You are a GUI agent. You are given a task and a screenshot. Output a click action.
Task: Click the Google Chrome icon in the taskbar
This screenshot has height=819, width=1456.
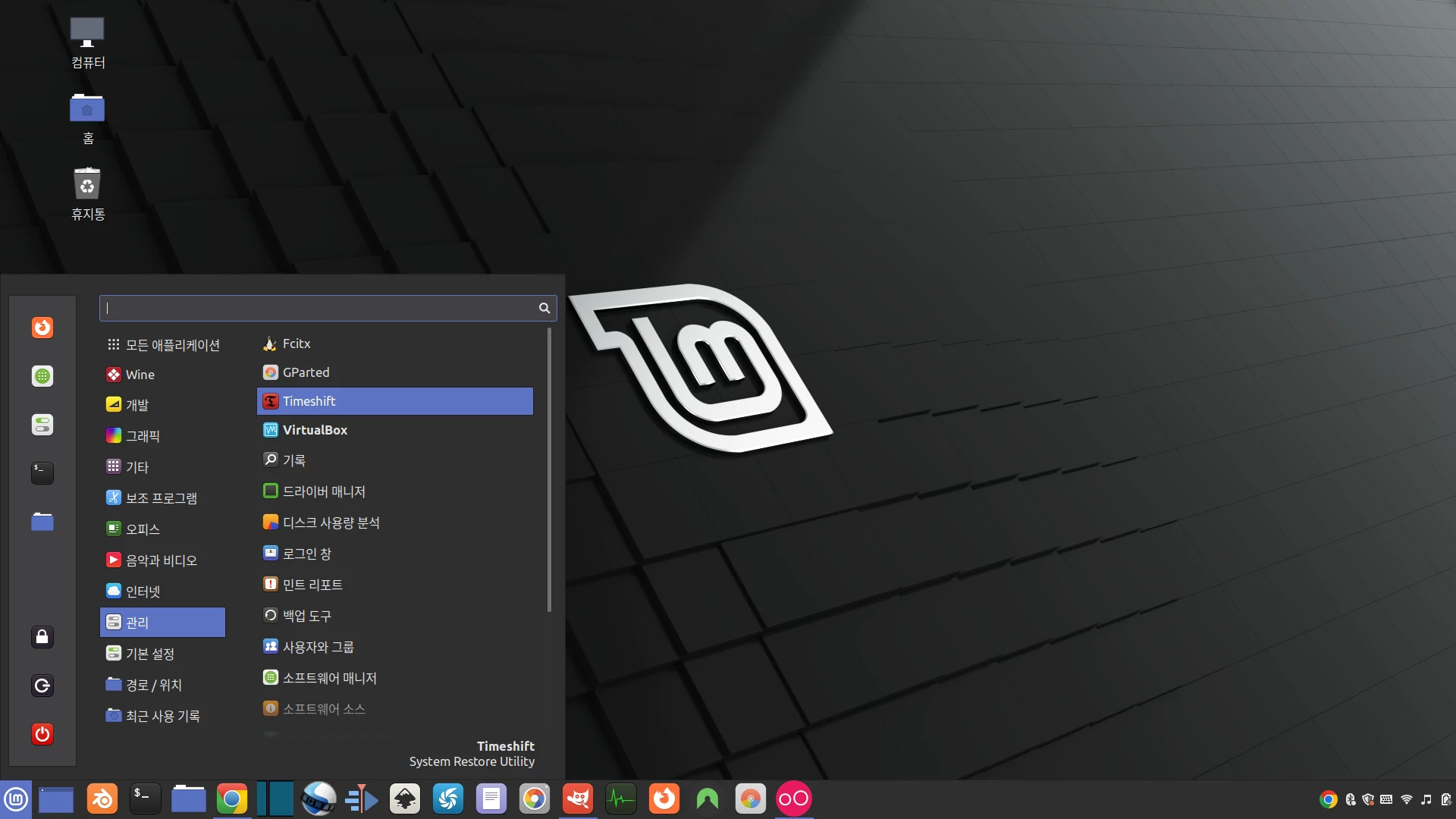click(232, 799)
